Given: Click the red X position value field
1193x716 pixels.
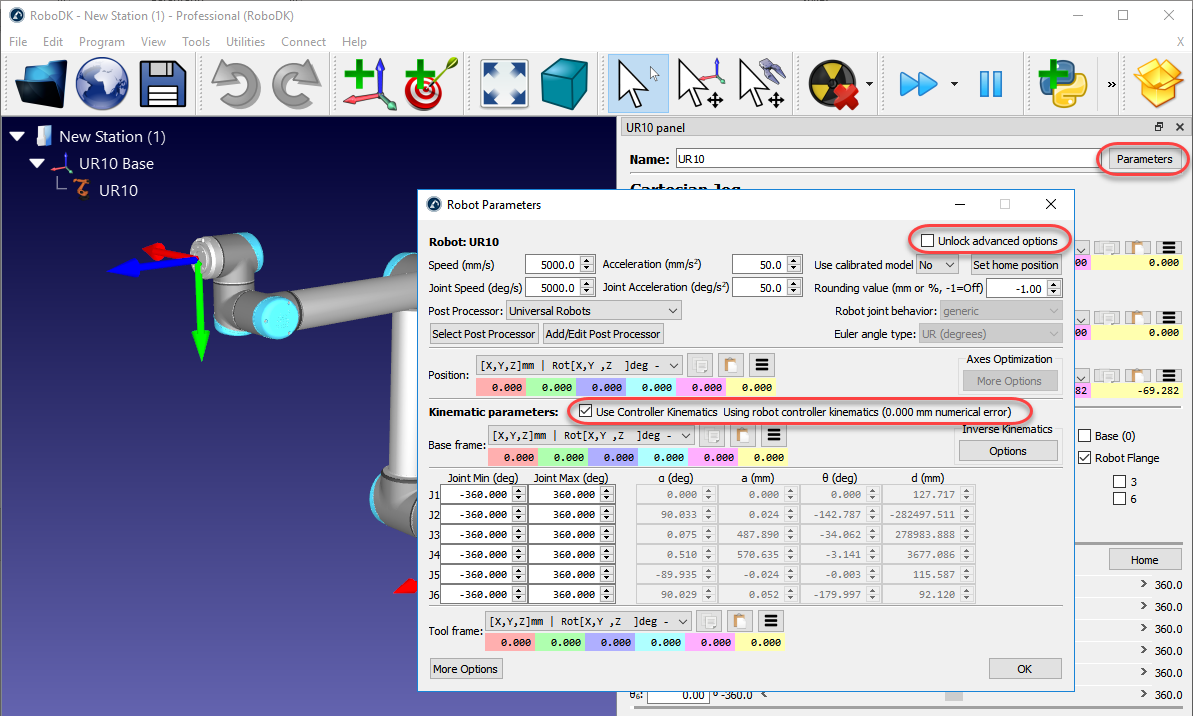Looking at the screenshot, I should click(x=501, y=387).
